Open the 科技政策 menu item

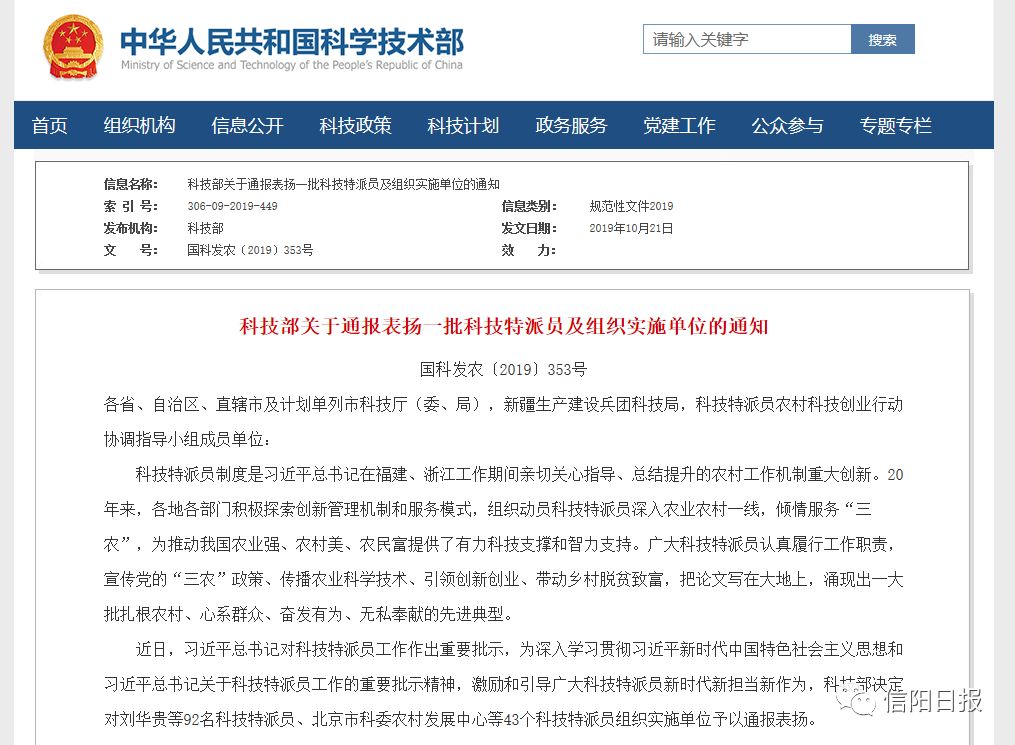355,125
